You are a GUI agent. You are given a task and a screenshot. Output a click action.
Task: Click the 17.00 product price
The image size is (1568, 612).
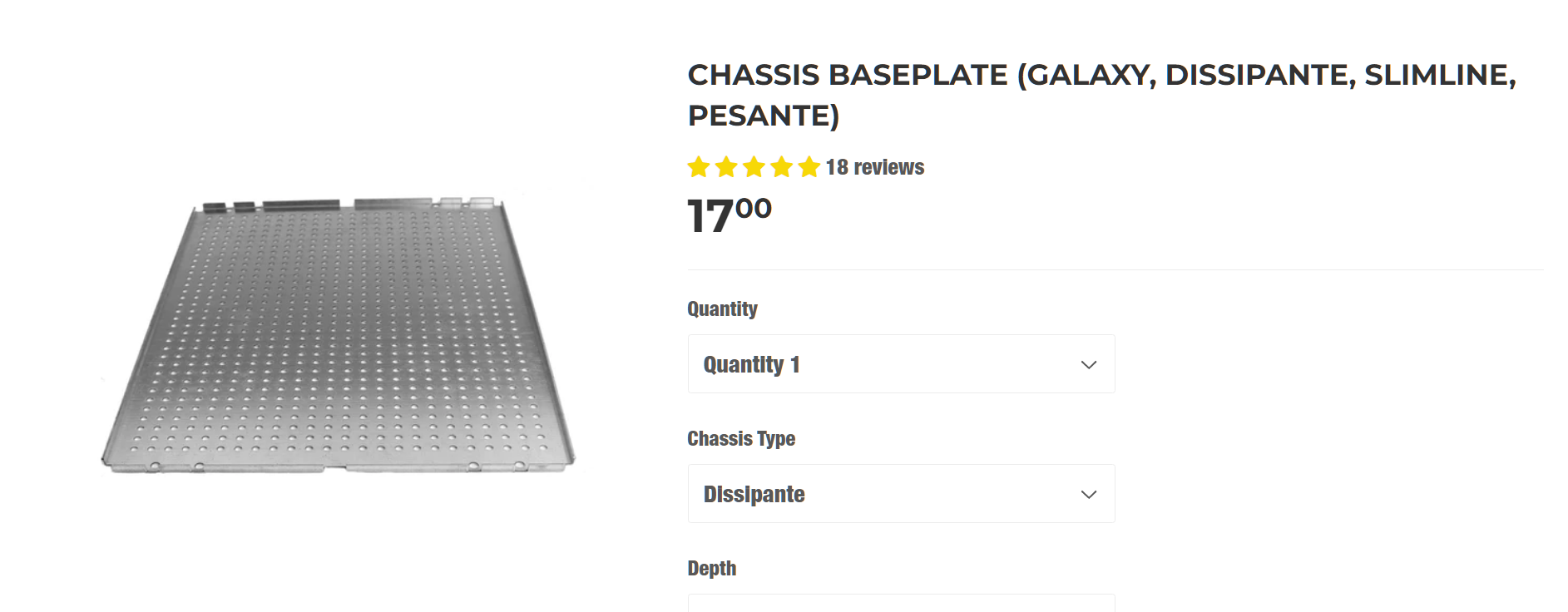click(730, 215)
